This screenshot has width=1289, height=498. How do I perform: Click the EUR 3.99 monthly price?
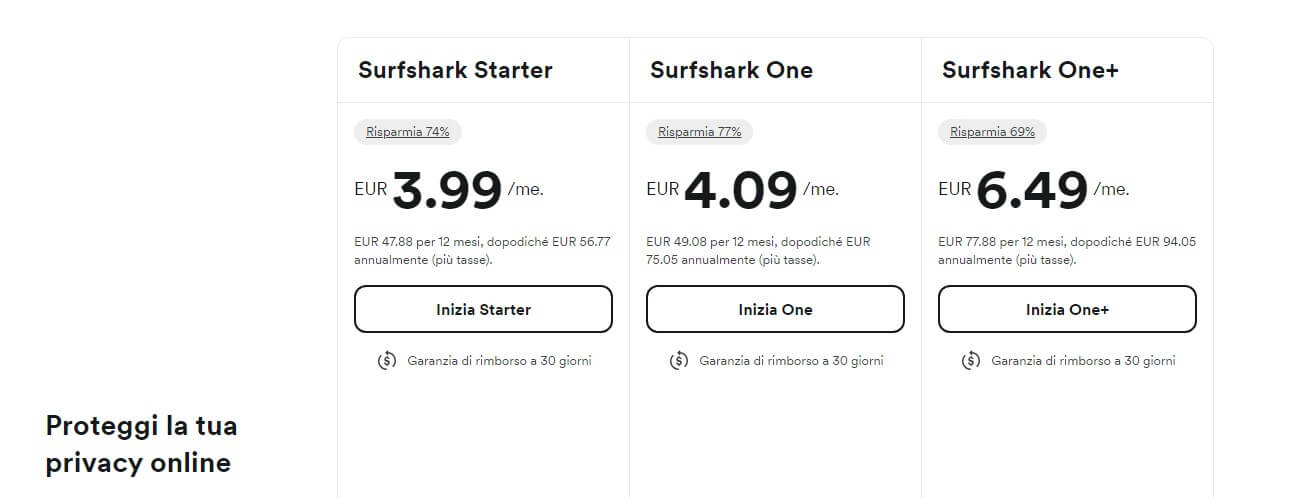[449, 190]
